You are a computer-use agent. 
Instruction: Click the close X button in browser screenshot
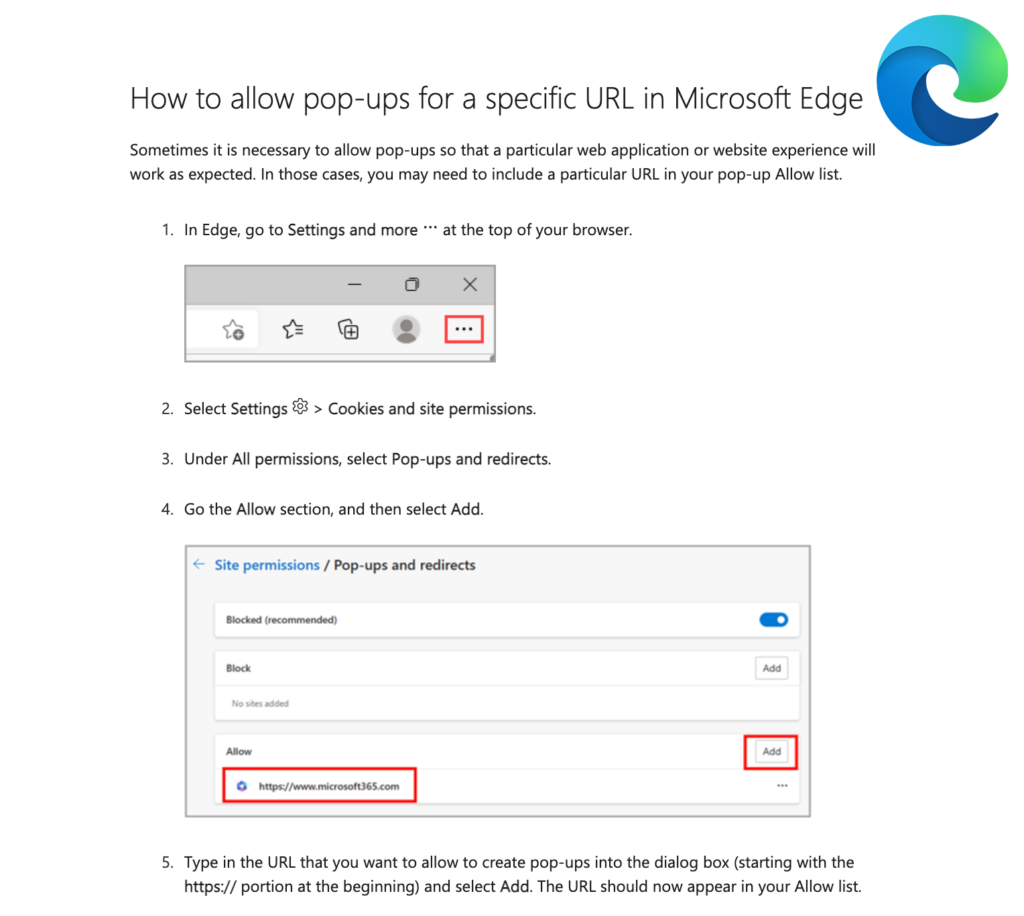point(470,285)
